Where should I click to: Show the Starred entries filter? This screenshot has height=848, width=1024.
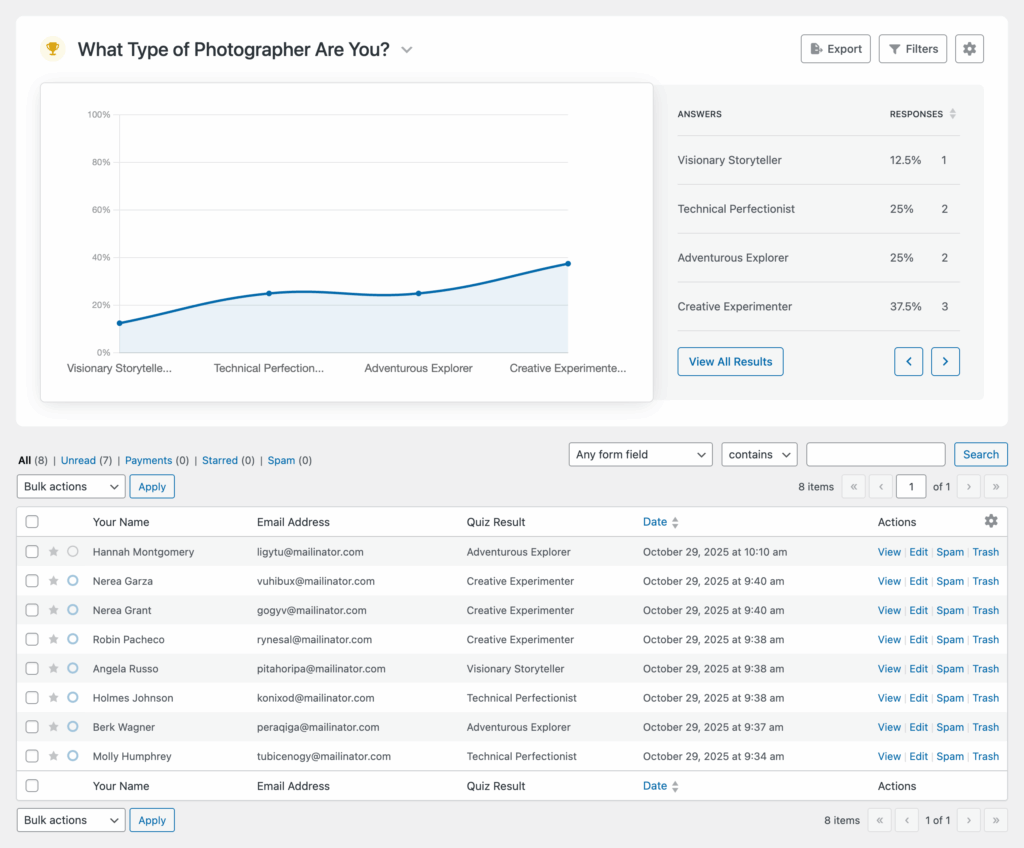point(219,461)
